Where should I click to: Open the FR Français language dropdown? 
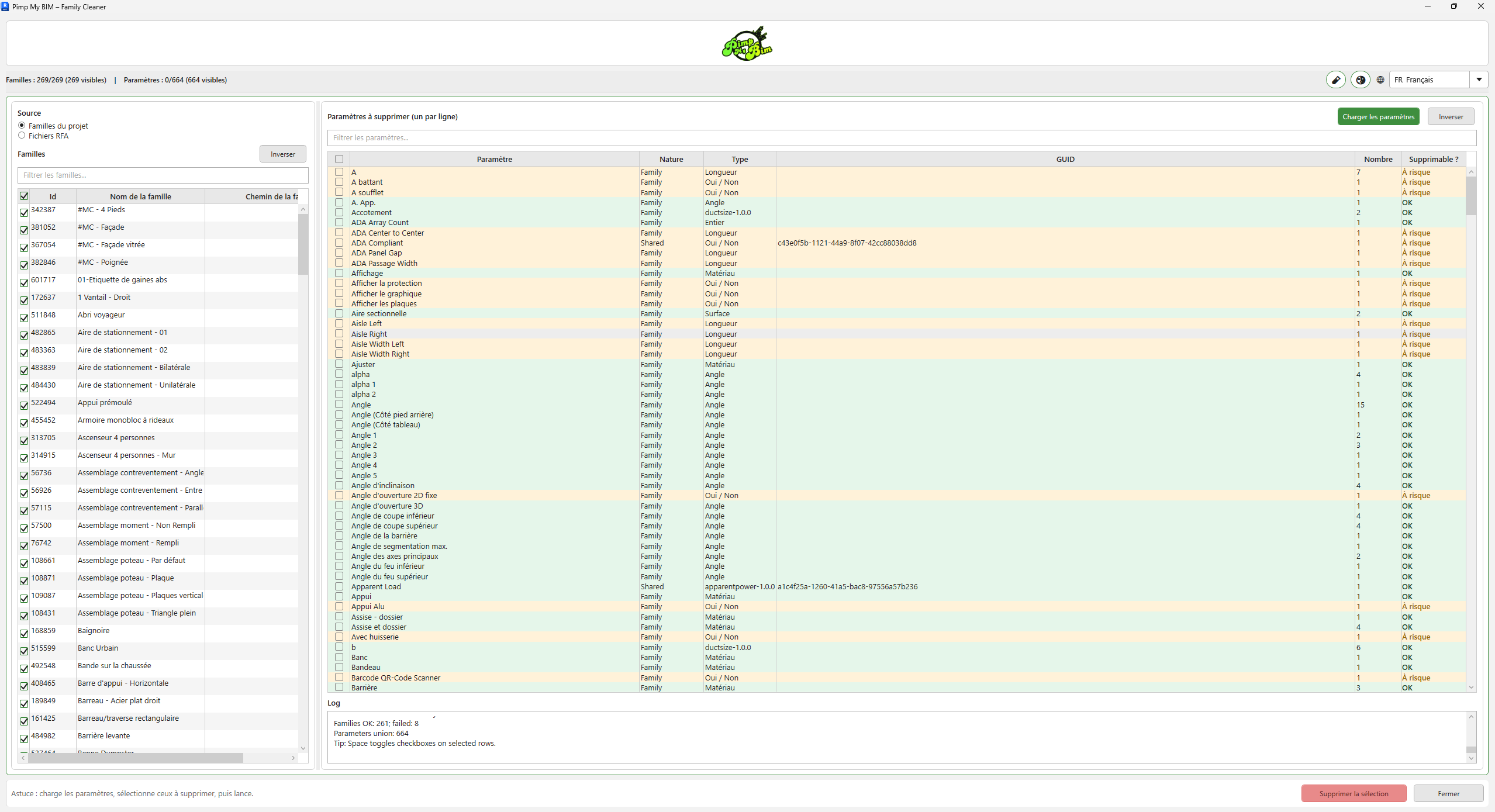[1438, 80]
